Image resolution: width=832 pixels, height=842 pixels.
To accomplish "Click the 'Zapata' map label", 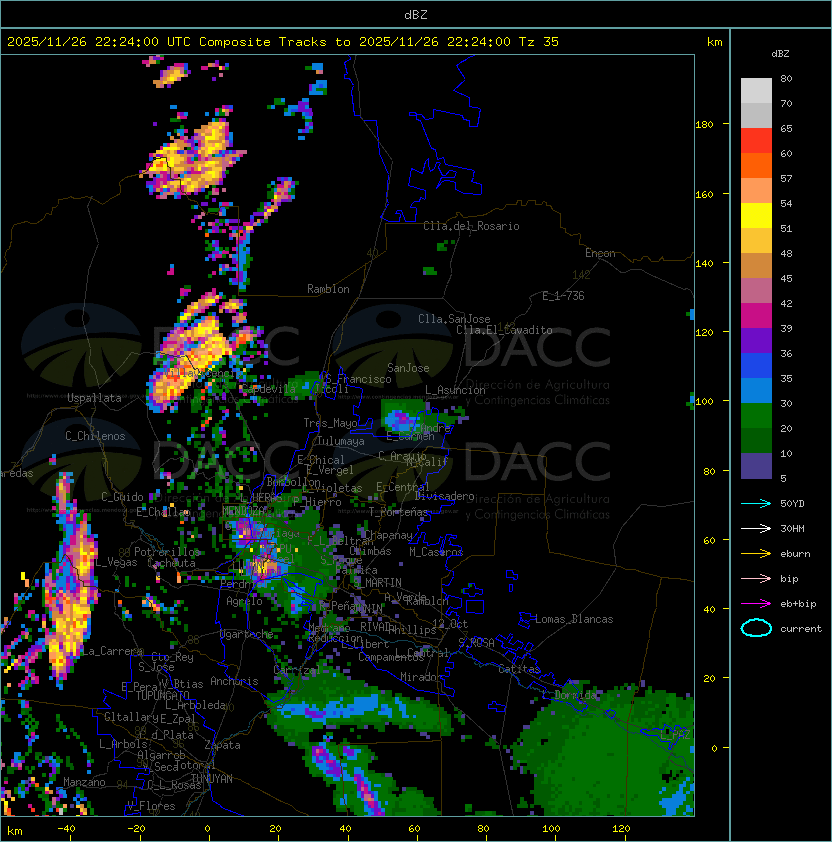I will [222, 745].
